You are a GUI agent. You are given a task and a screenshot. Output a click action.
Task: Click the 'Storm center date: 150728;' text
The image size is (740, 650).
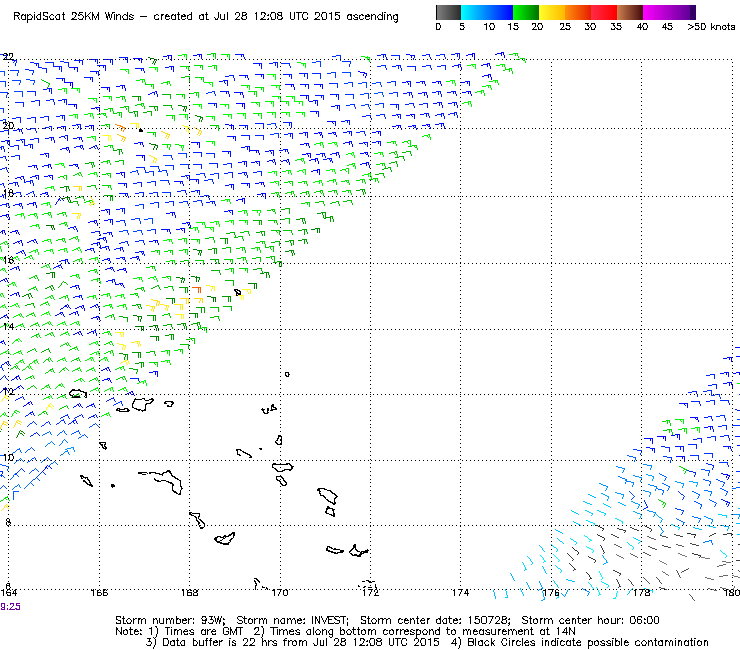(x=436, y=620)
